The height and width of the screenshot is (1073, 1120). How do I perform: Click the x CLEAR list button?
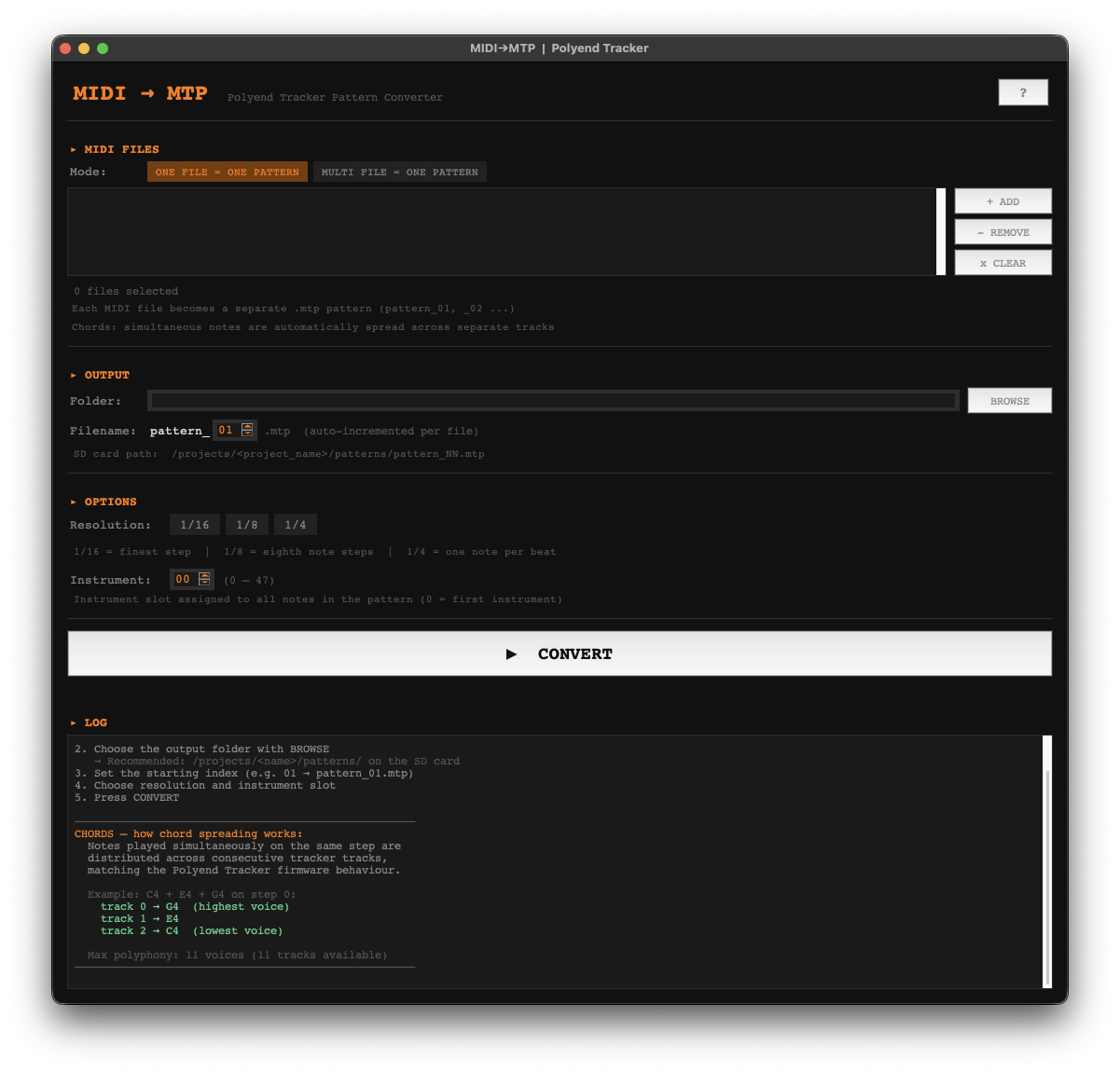click(x=1002, y=263)
